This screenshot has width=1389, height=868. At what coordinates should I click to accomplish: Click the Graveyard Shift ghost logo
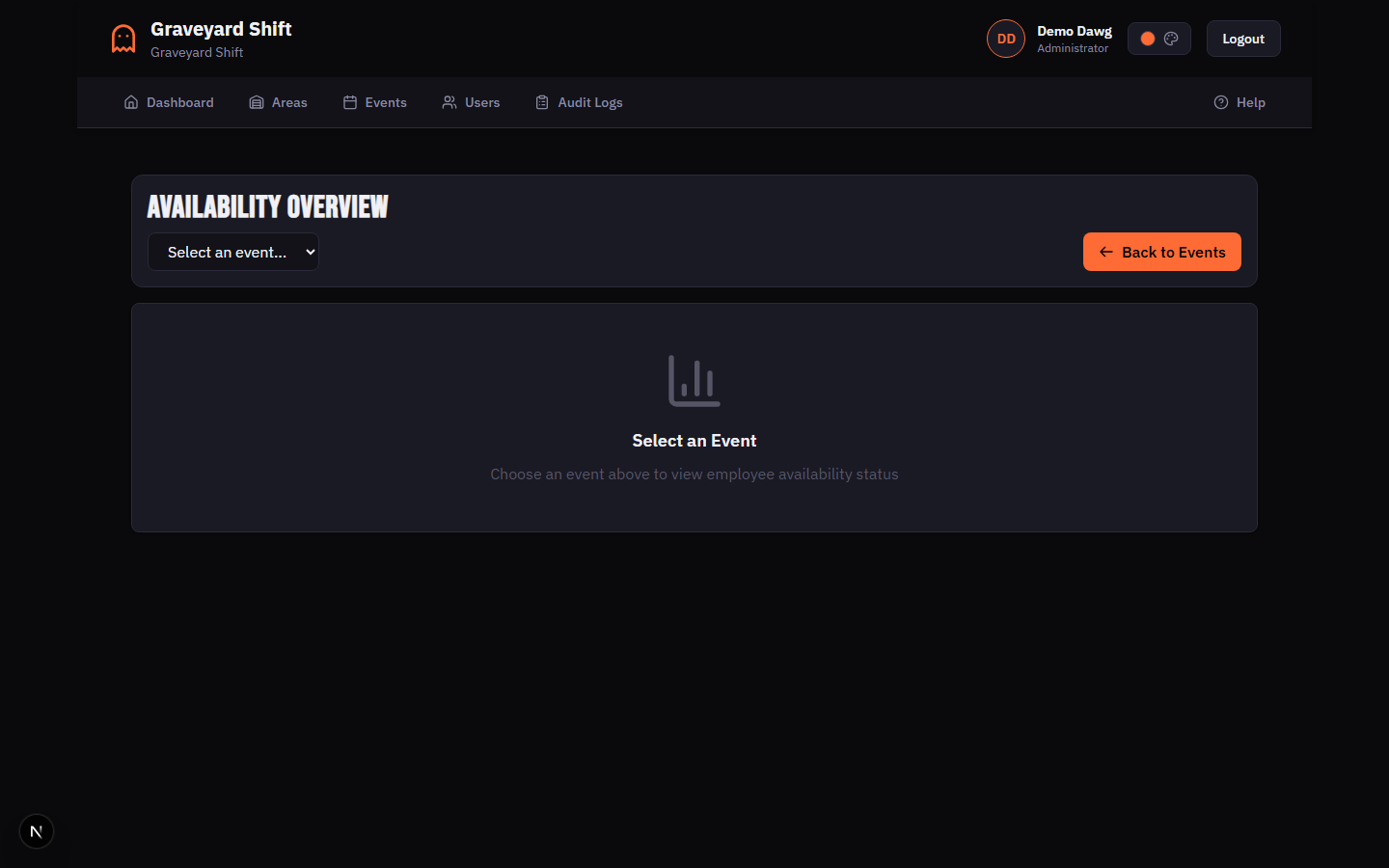pyautogui.click(x=123, y=38)
